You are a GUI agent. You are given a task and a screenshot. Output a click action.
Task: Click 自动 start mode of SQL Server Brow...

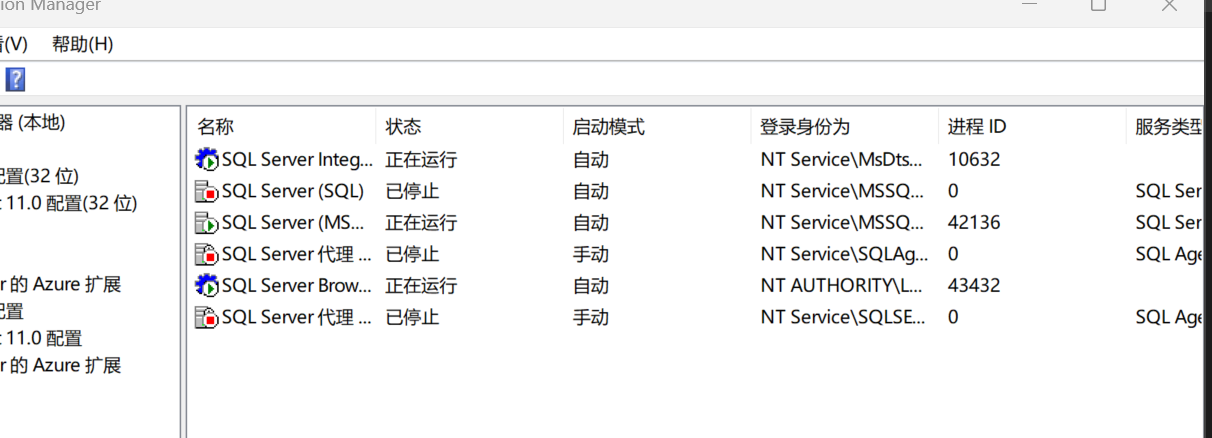click(x=590, y=285)
